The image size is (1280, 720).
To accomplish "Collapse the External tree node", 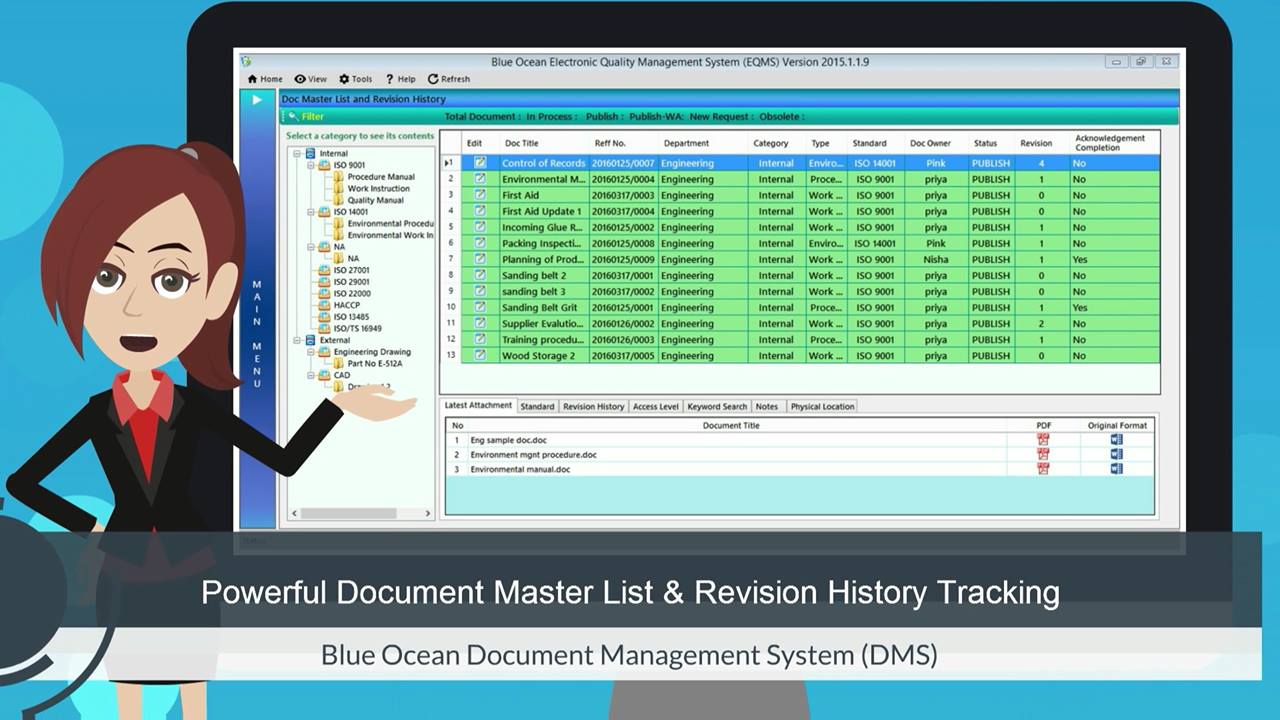I will click(x=297, y=340).
